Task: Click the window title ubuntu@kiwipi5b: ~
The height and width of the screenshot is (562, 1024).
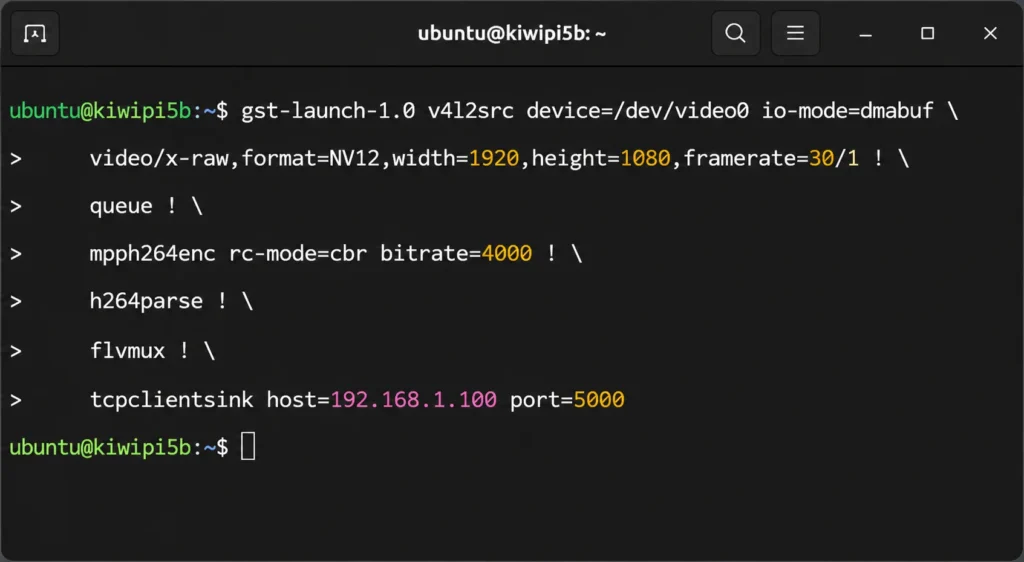Action: tap(512, 33)
